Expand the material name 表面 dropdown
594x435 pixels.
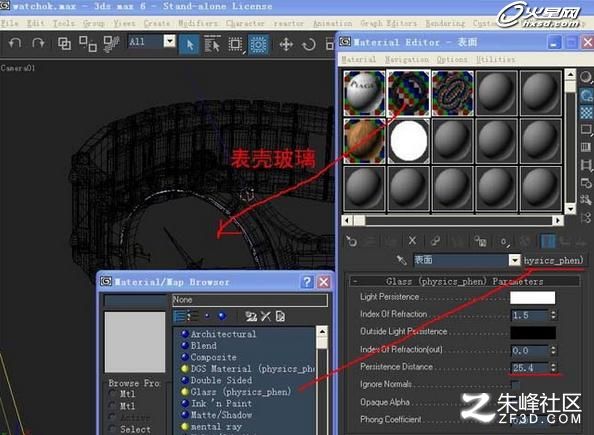(x=514, y=260)
